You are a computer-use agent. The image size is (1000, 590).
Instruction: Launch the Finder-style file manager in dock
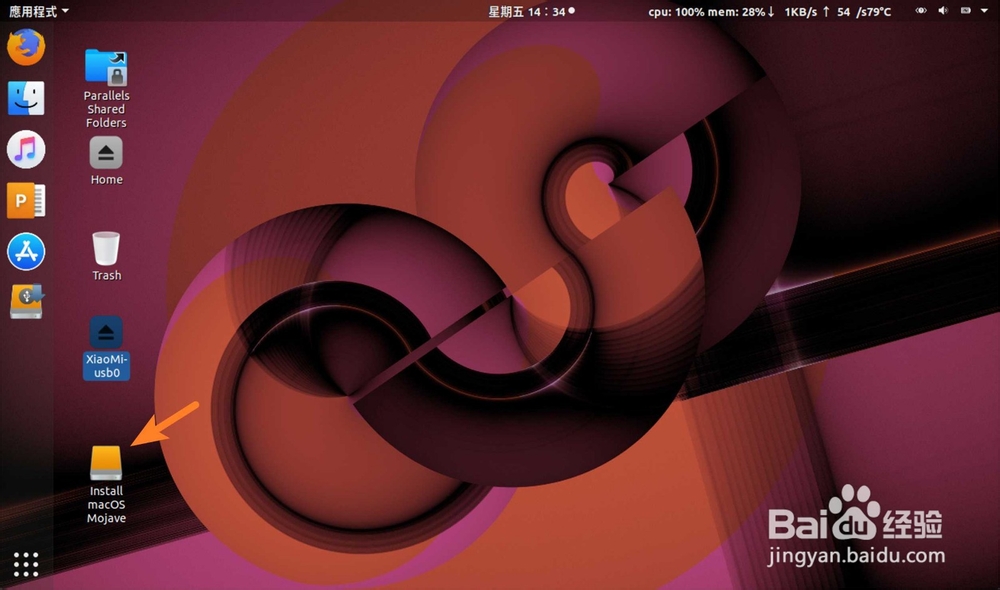[x=26, y=98]
